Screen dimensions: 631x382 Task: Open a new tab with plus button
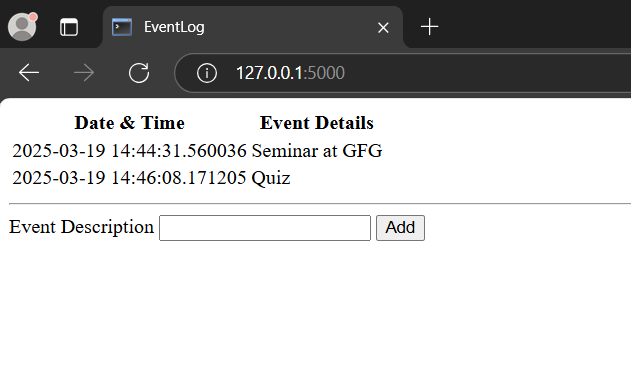point(429,27)
